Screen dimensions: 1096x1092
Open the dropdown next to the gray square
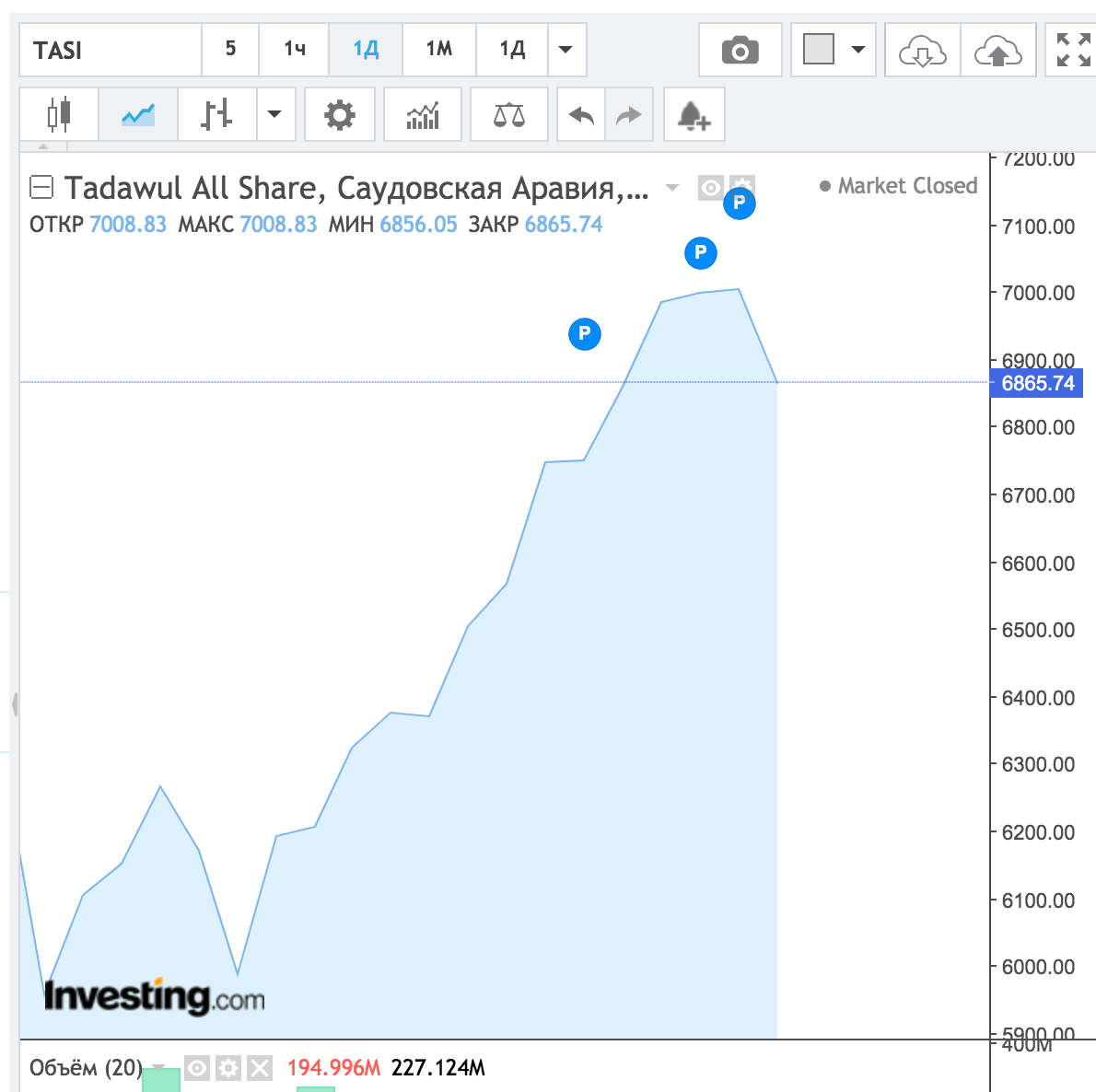[857, 50]
